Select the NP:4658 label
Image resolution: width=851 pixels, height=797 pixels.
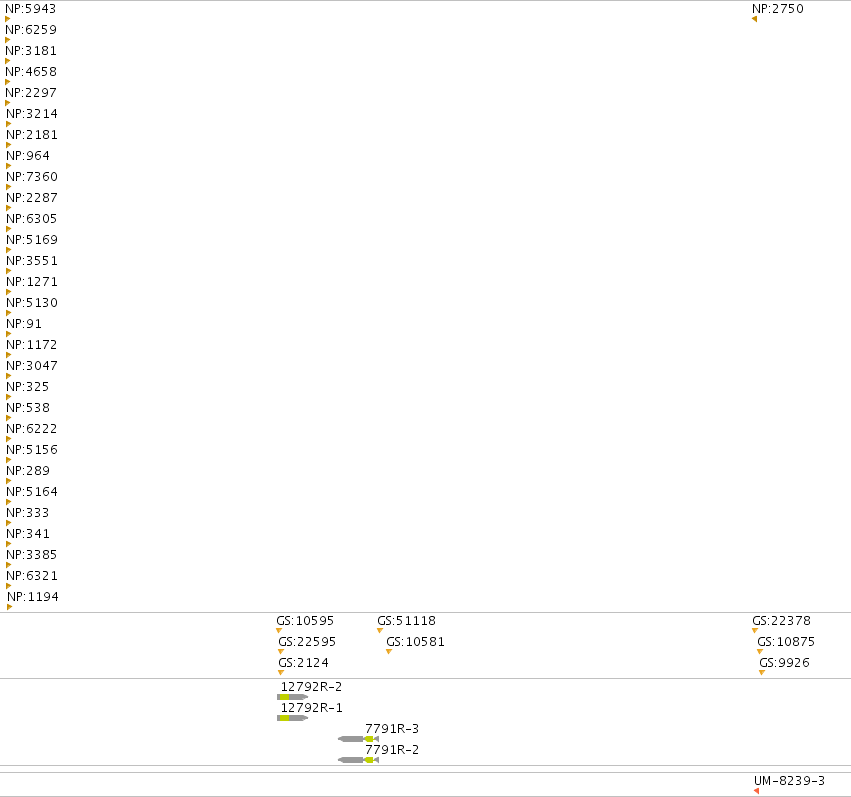(31, 72)
